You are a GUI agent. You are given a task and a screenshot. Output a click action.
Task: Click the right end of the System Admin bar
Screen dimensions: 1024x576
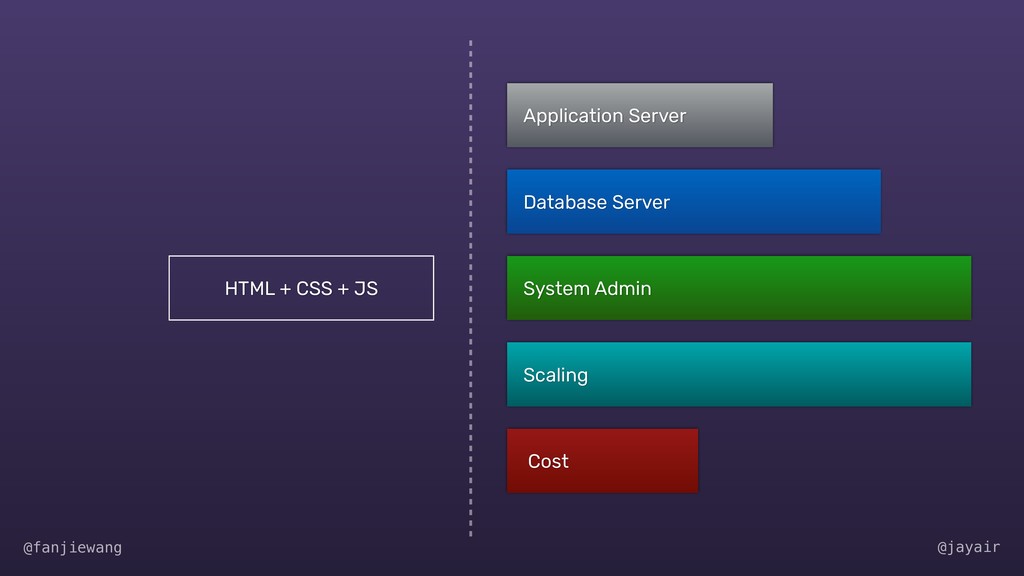958,288
